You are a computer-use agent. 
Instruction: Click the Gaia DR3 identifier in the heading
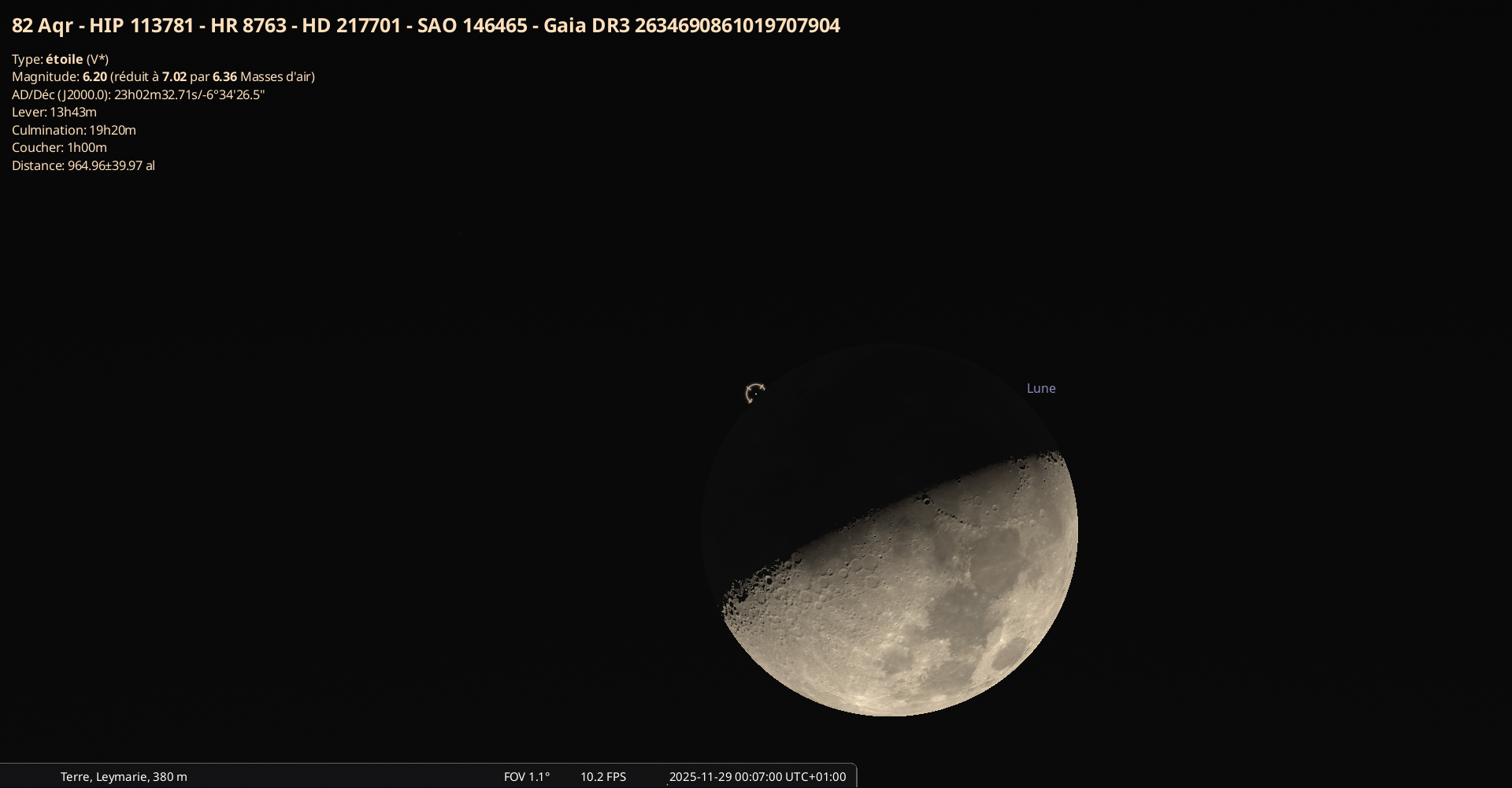(691, 26)
